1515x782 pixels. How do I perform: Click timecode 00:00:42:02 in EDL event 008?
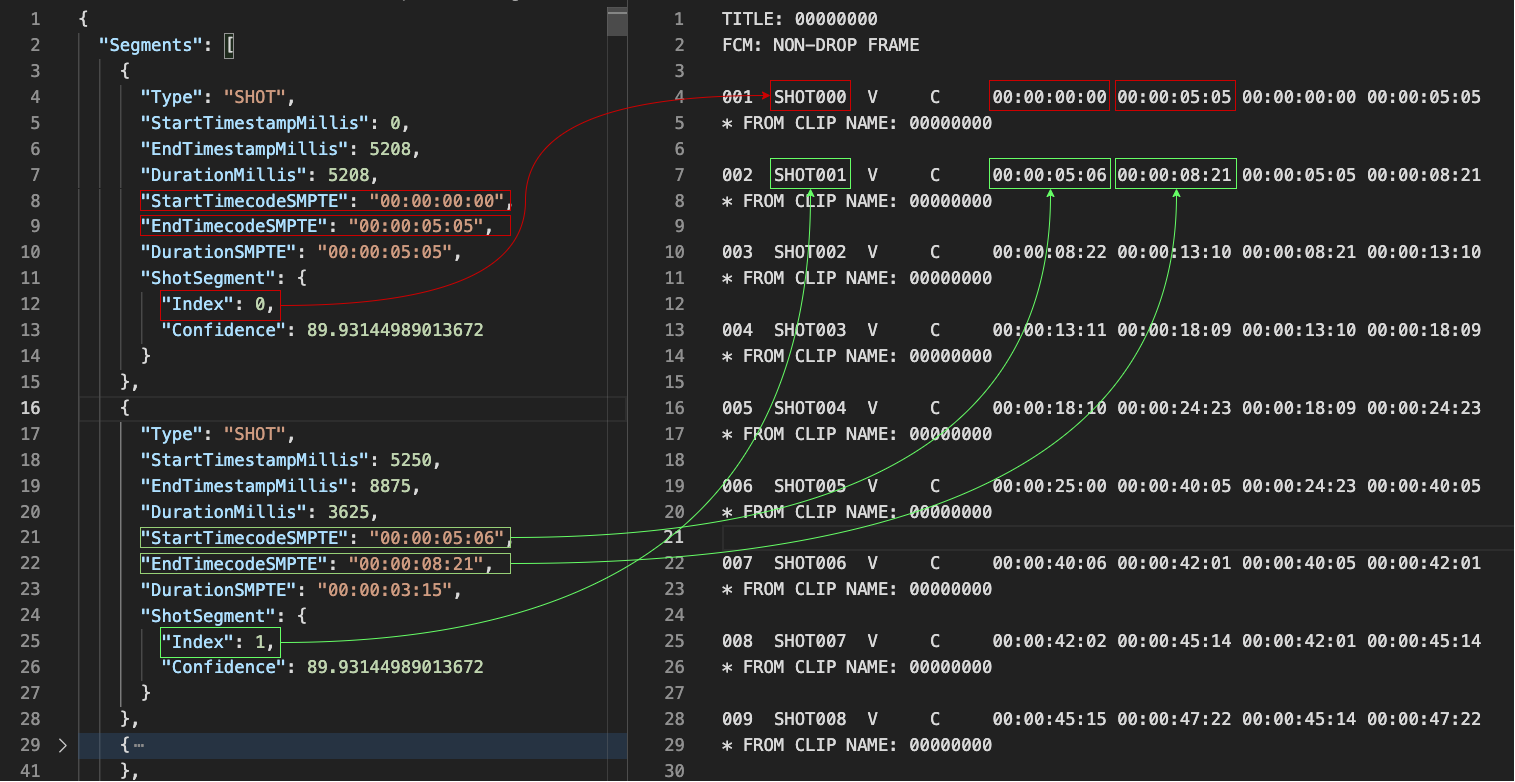point(1050,641)
